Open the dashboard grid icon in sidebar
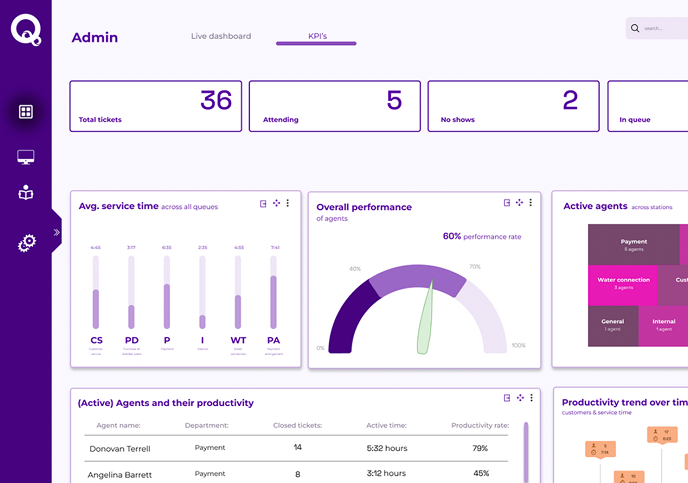 [x=26, y=112]
